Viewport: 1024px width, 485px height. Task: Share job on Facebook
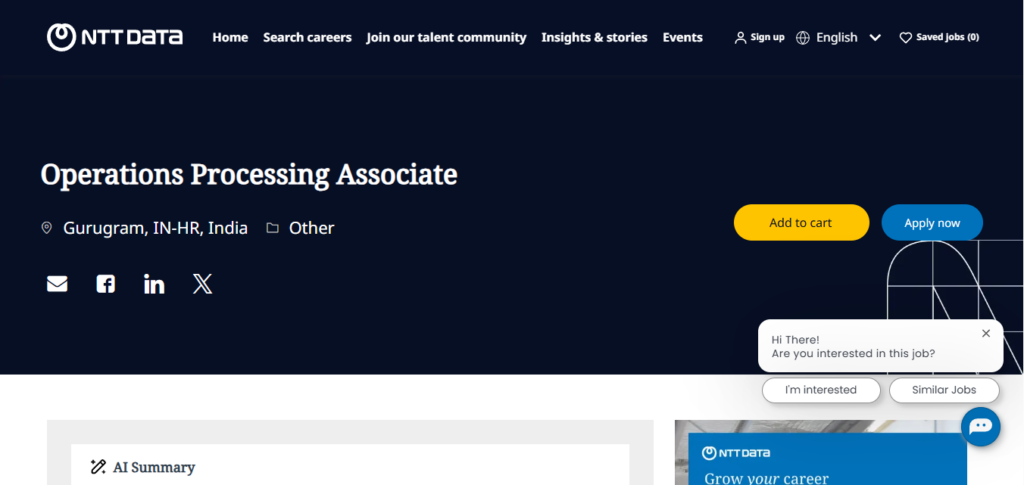(x=106, y=284)
